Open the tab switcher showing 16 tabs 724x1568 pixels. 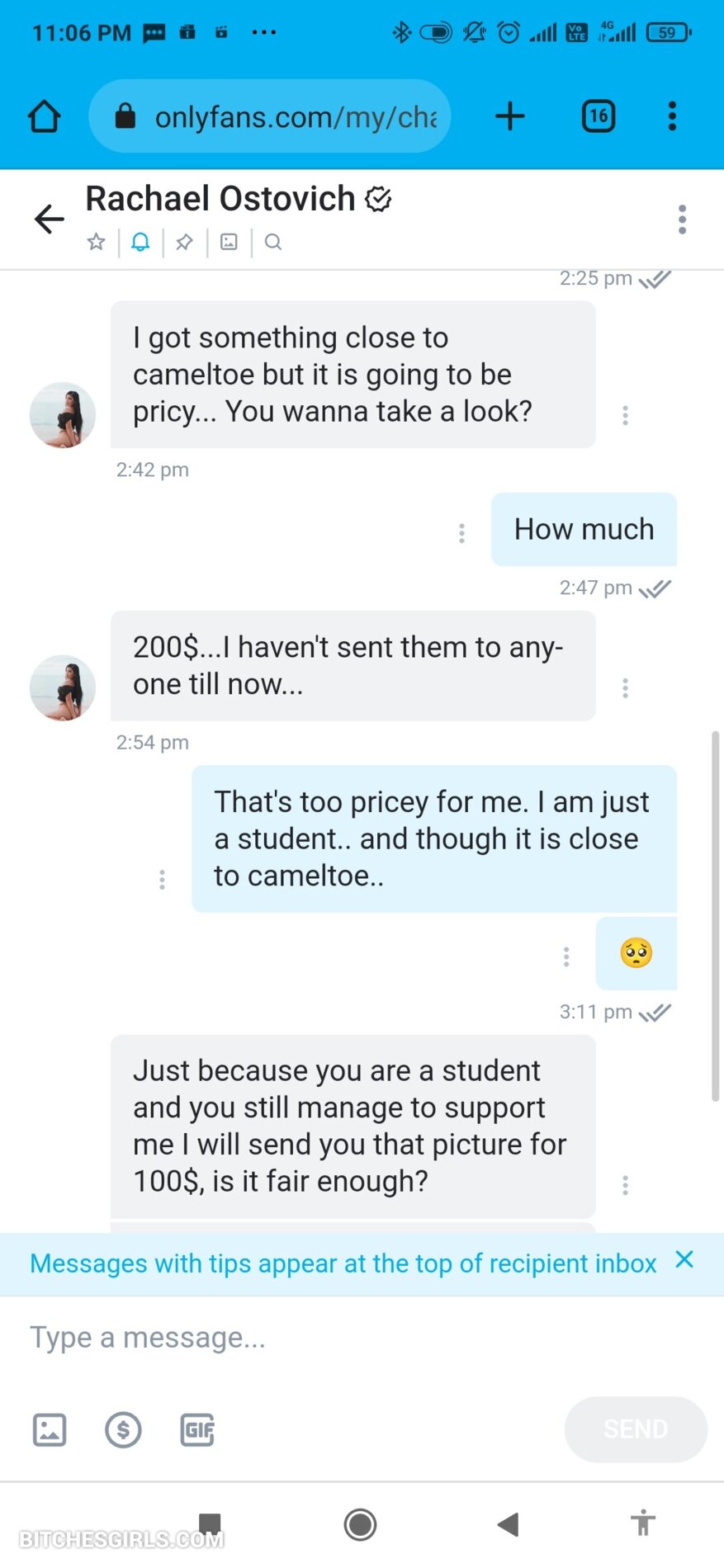(599, 116)
